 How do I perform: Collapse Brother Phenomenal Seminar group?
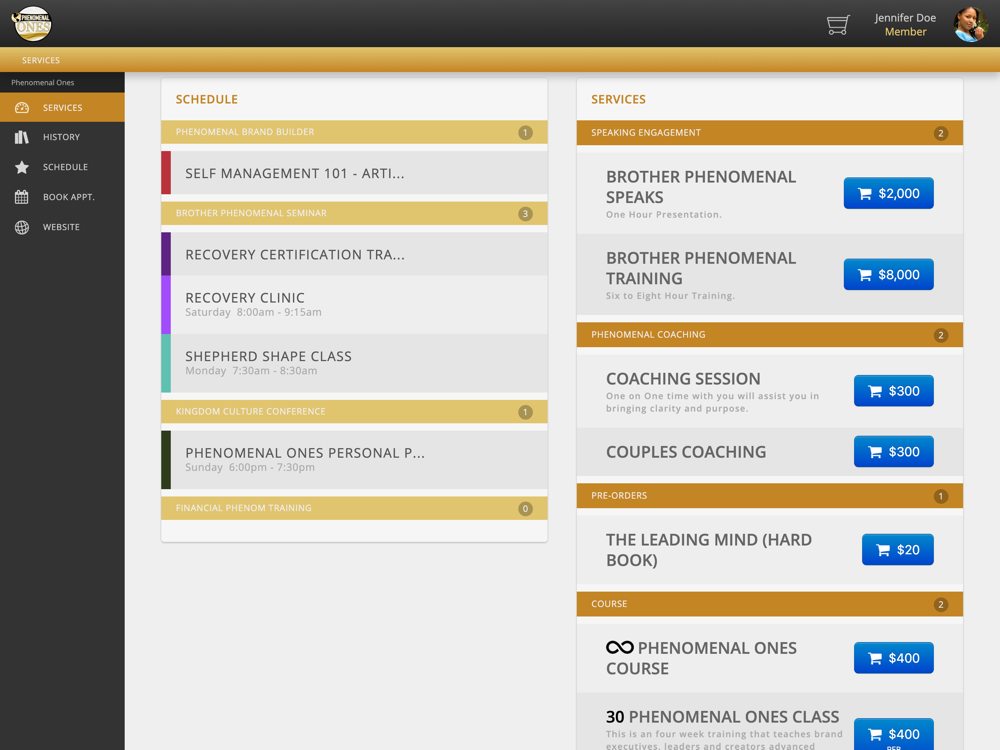[354, 213]
